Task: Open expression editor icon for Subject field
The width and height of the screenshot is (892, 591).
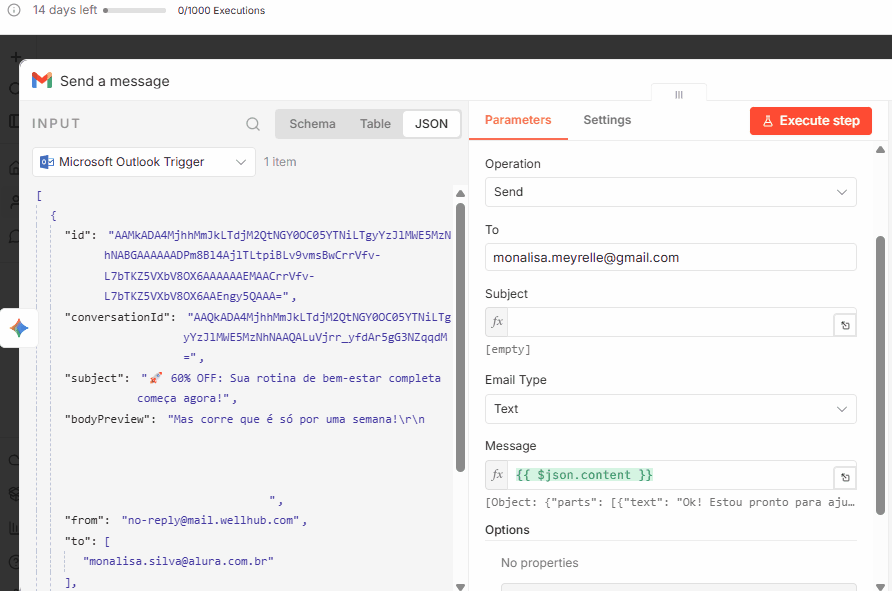Action: pos(845,325)
